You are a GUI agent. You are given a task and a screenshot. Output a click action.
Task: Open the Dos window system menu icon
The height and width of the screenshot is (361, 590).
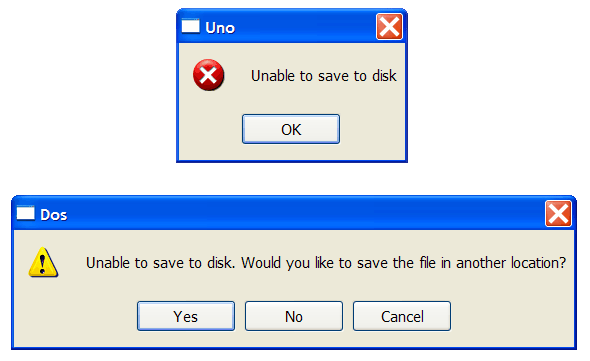coord(26,213)
